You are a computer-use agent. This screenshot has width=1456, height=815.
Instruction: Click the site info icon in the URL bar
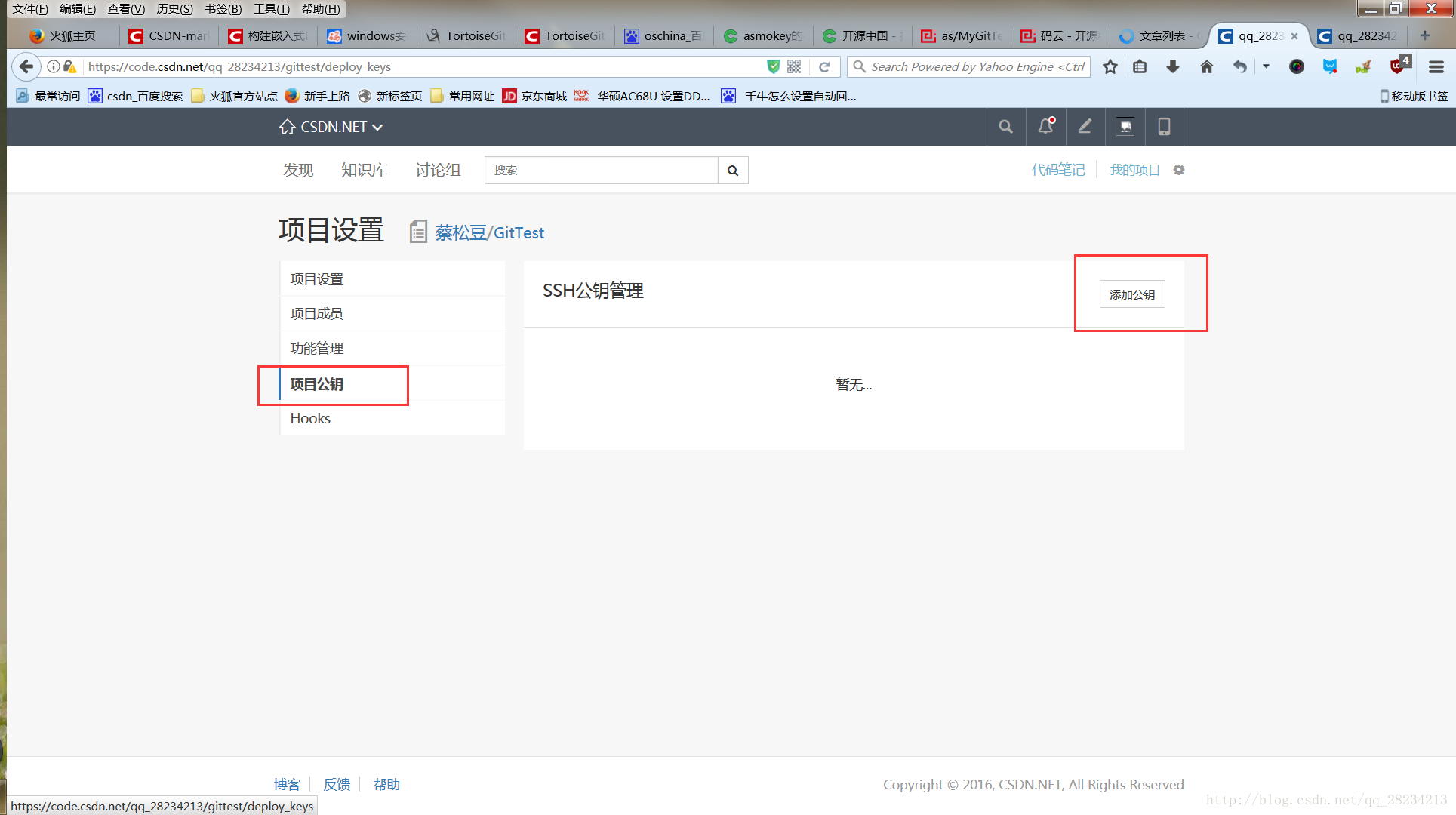[54, 66]
